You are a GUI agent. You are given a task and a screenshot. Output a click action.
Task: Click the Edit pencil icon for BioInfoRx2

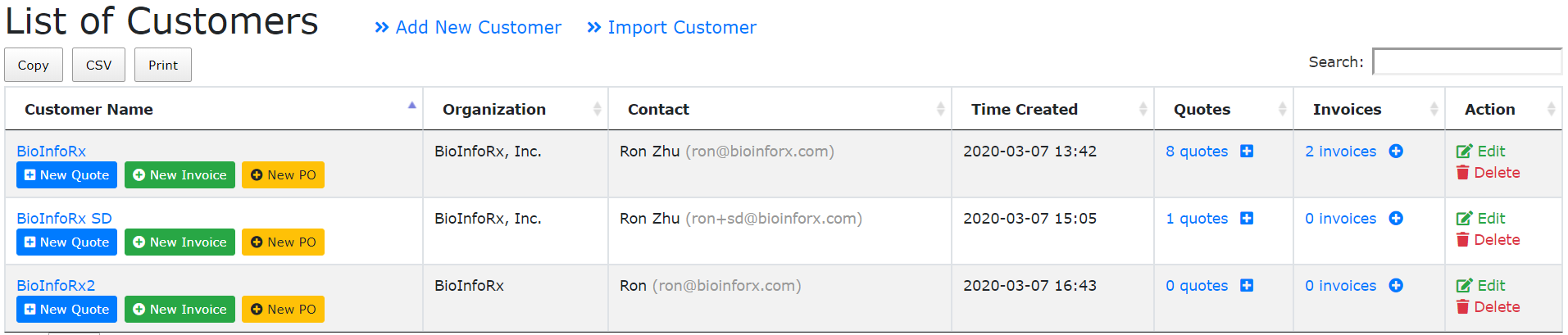pos(1464,286)
